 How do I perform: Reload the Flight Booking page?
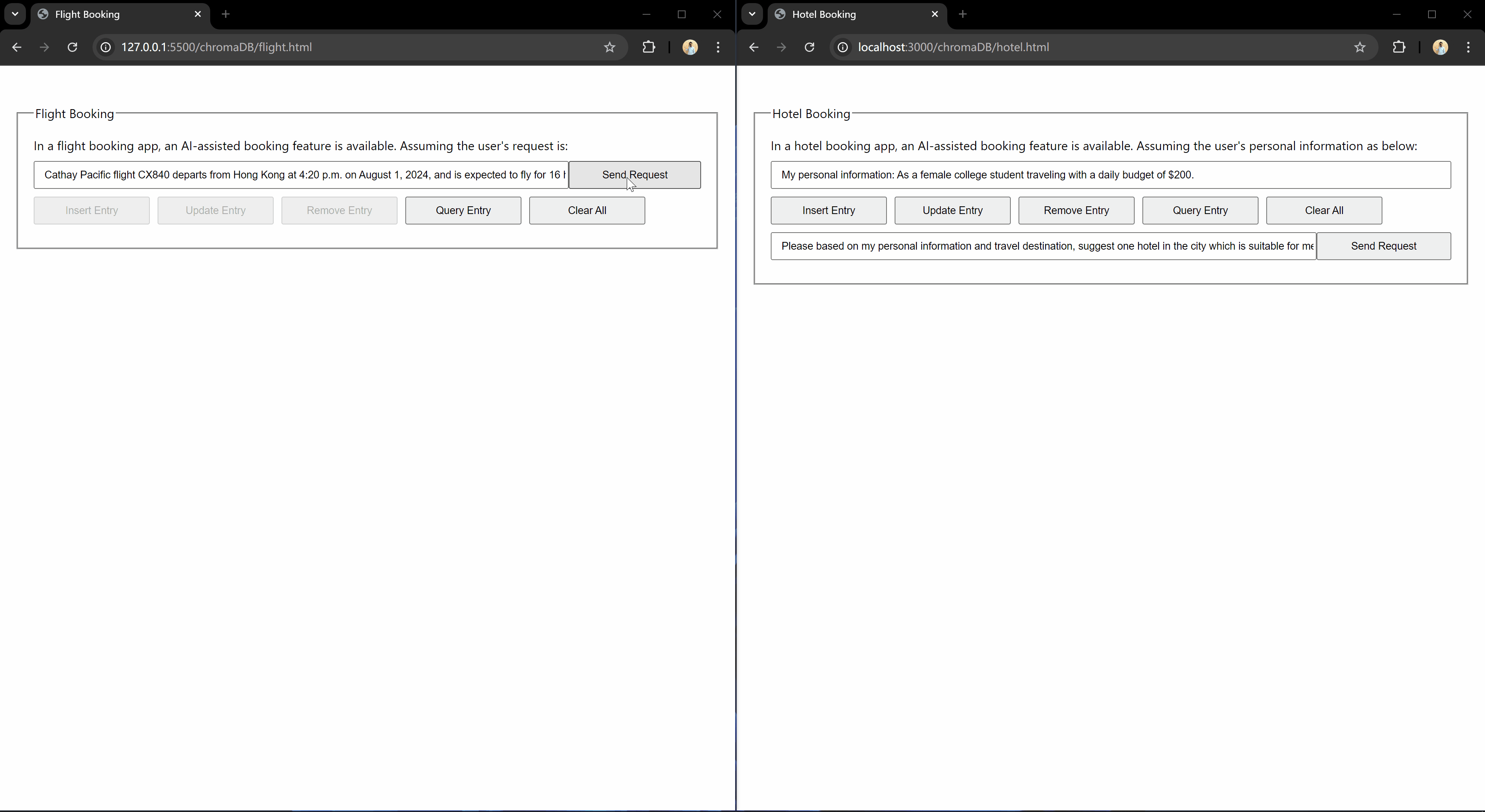(72, 47)
